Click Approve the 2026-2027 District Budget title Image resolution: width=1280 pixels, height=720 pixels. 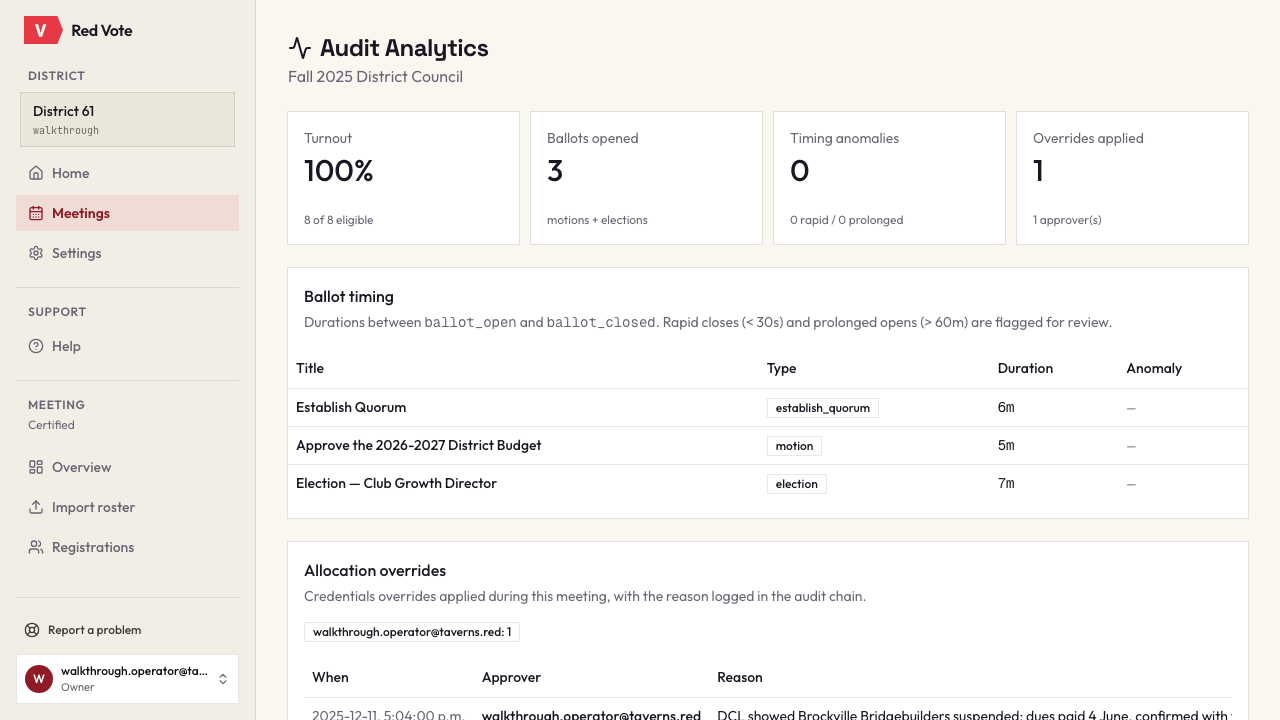pos(418,445)
